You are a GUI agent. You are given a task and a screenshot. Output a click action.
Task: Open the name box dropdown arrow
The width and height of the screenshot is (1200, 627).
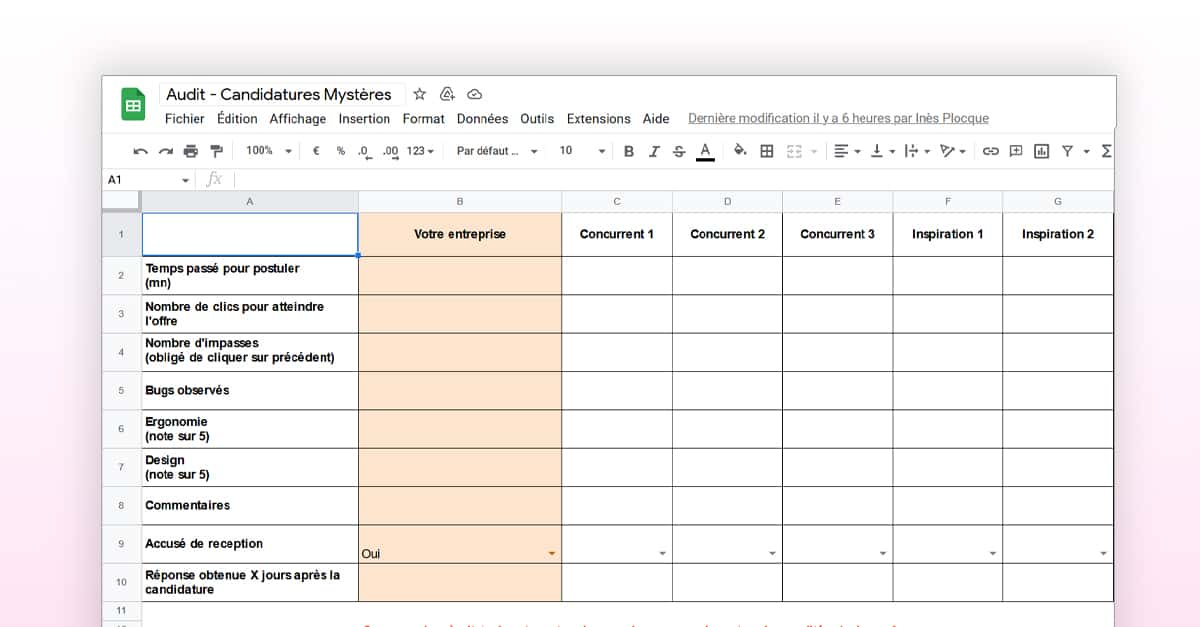tap(185, 180)
